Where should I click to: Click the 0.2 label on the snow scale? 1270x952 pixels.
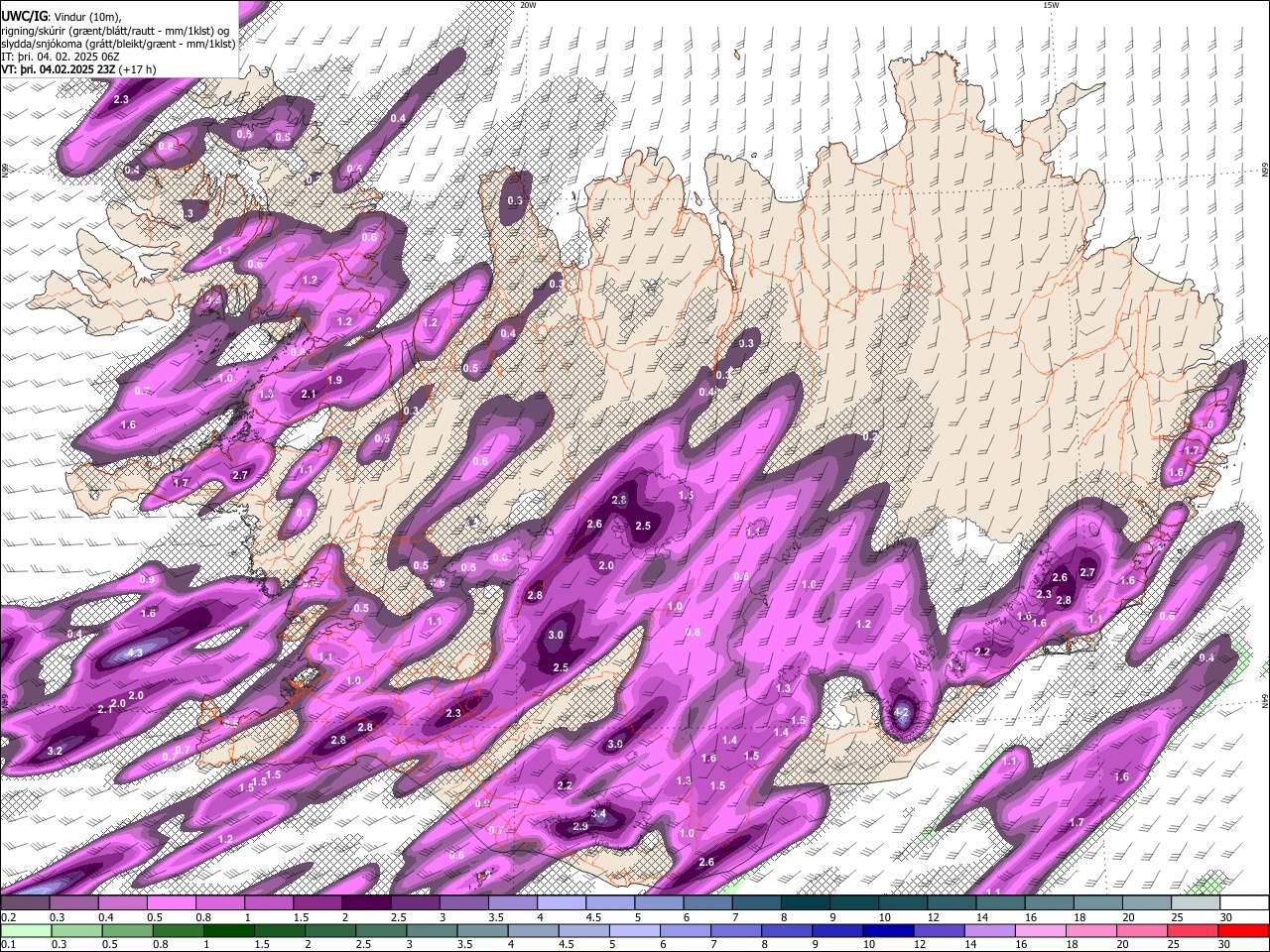coord(8,917)
